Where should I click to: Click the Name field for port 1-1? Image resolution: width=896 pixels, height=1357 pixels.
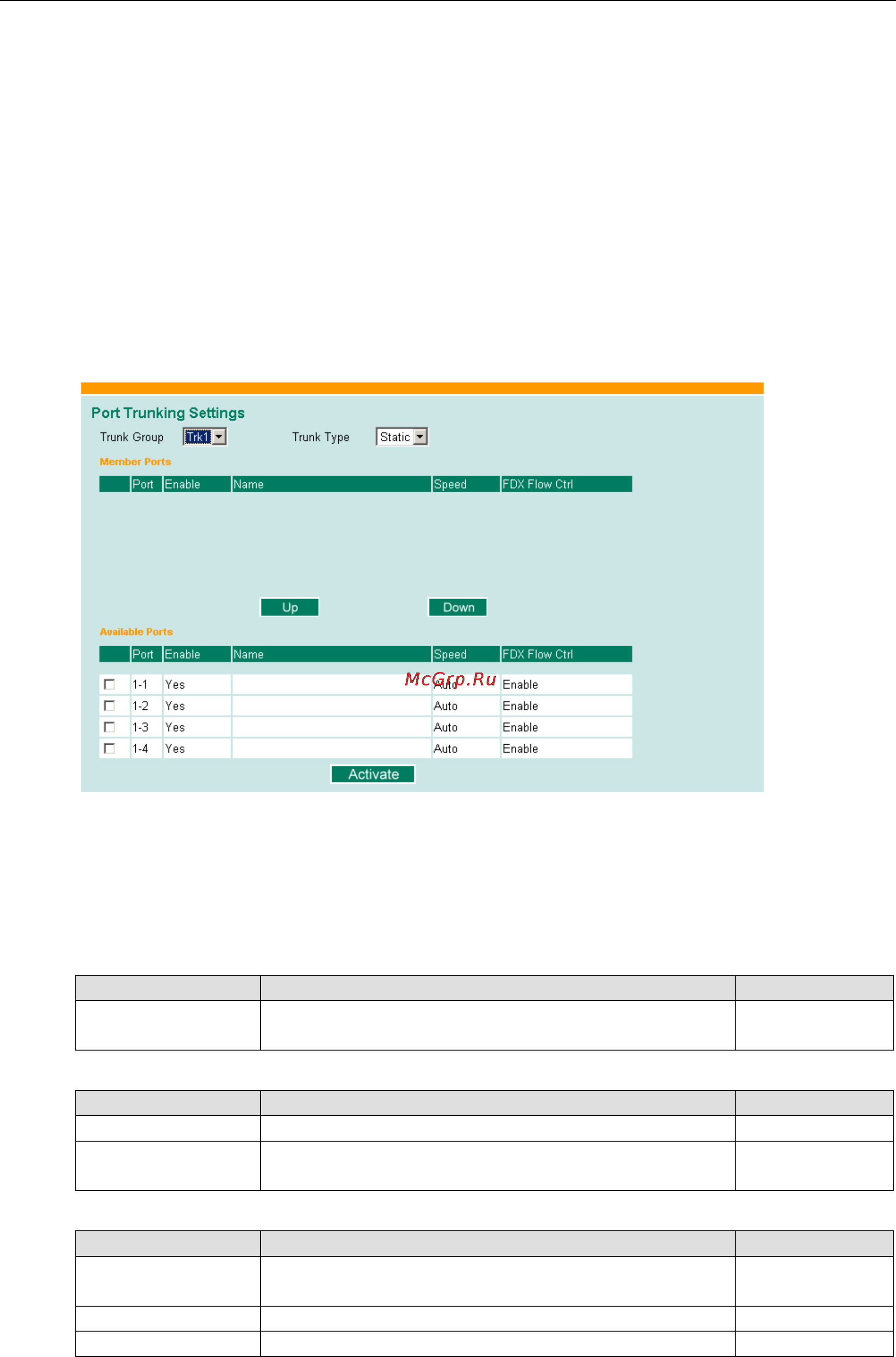[331, 684]
